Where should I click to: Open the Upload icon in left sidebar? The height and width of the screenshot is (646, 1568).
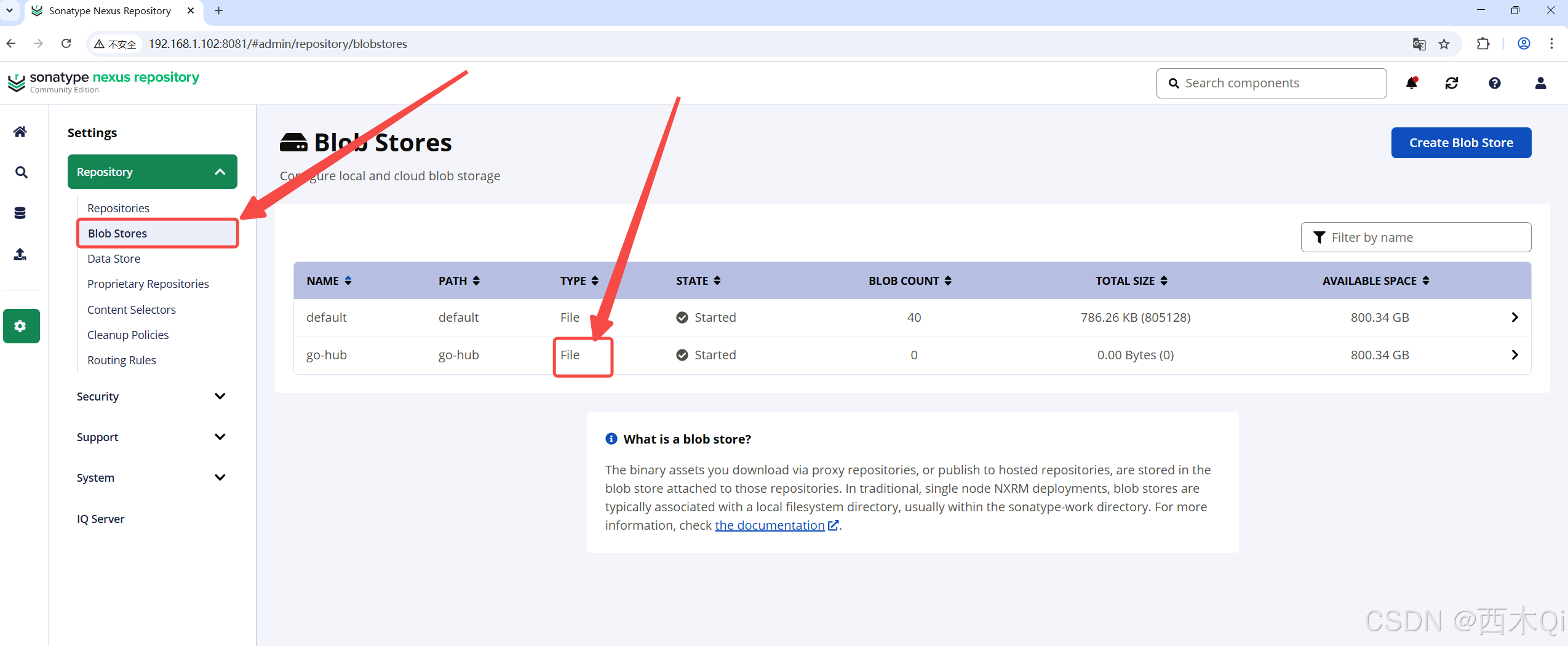20,253
